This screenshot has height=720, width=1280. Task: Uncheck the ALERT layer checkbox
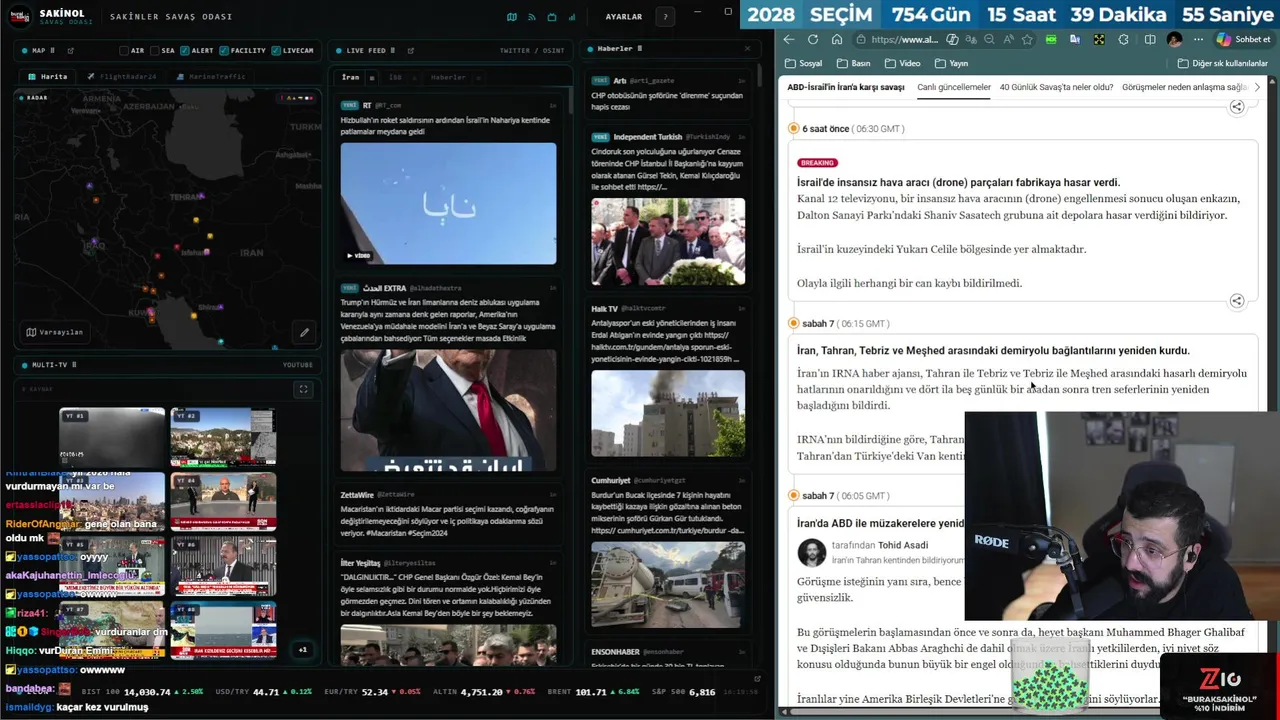point(184,50)
